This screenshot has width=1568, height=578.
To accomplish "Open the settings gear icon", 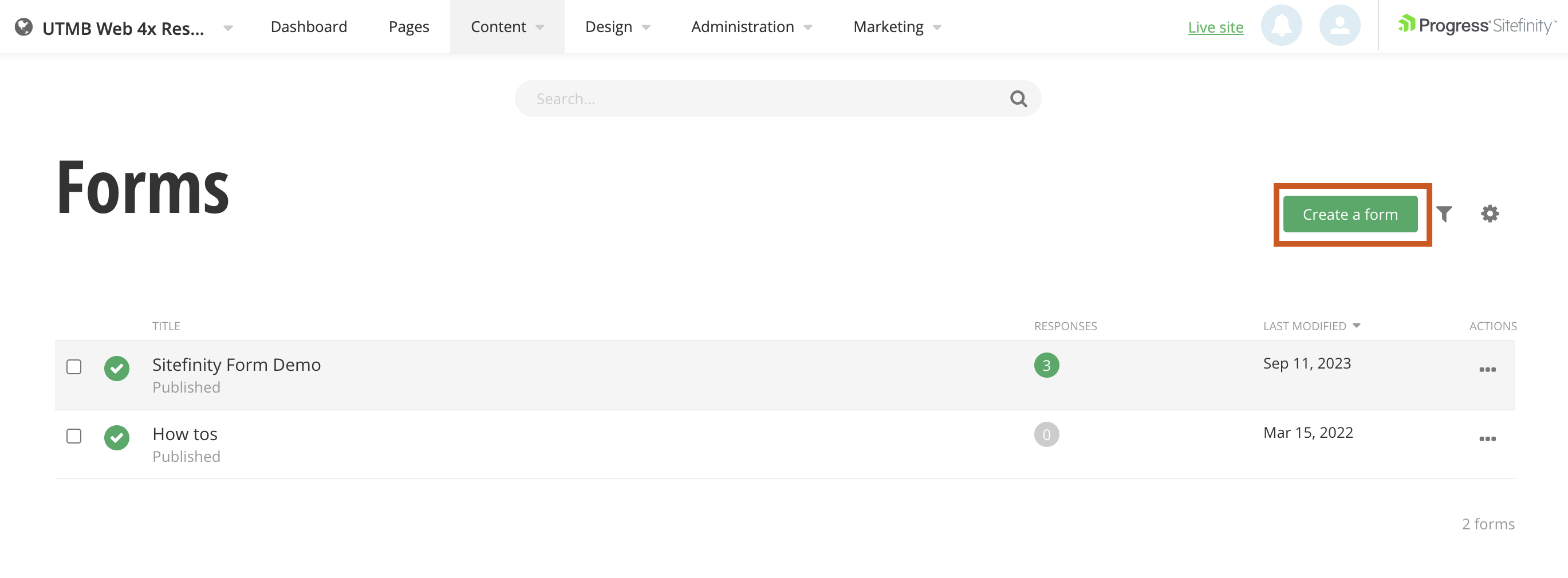I will [x=1489, y=213].
